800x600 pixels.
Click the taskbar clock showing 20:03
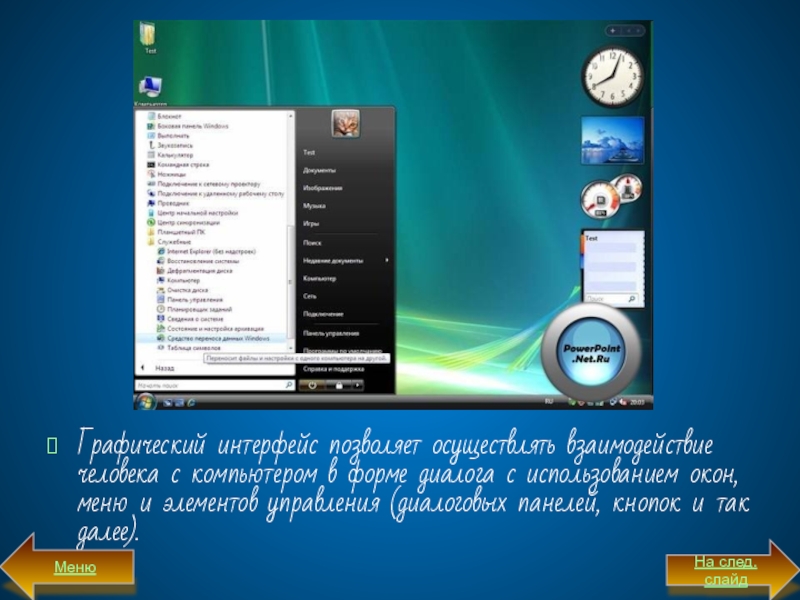[637, 403]
